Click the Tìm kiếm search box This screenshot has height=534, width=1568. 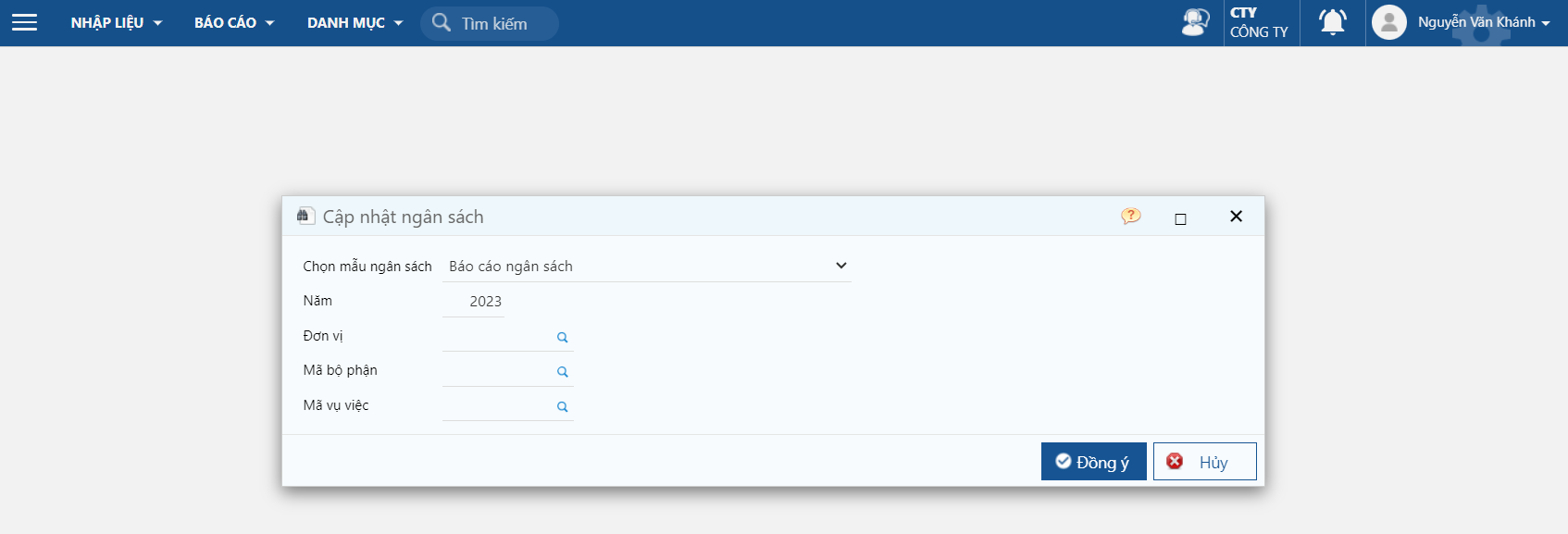[x=494, y=24]
